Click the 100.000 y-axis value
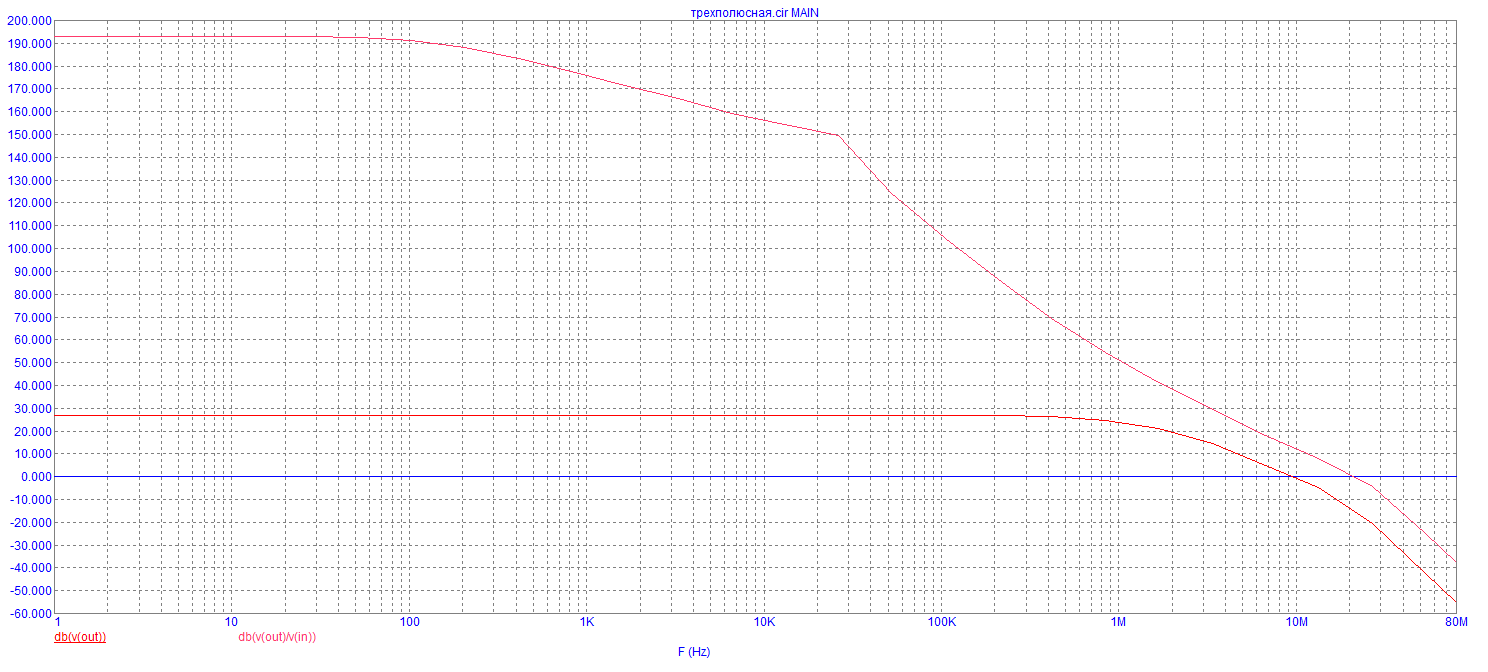 pyautogui.click(x=31, y=249)
